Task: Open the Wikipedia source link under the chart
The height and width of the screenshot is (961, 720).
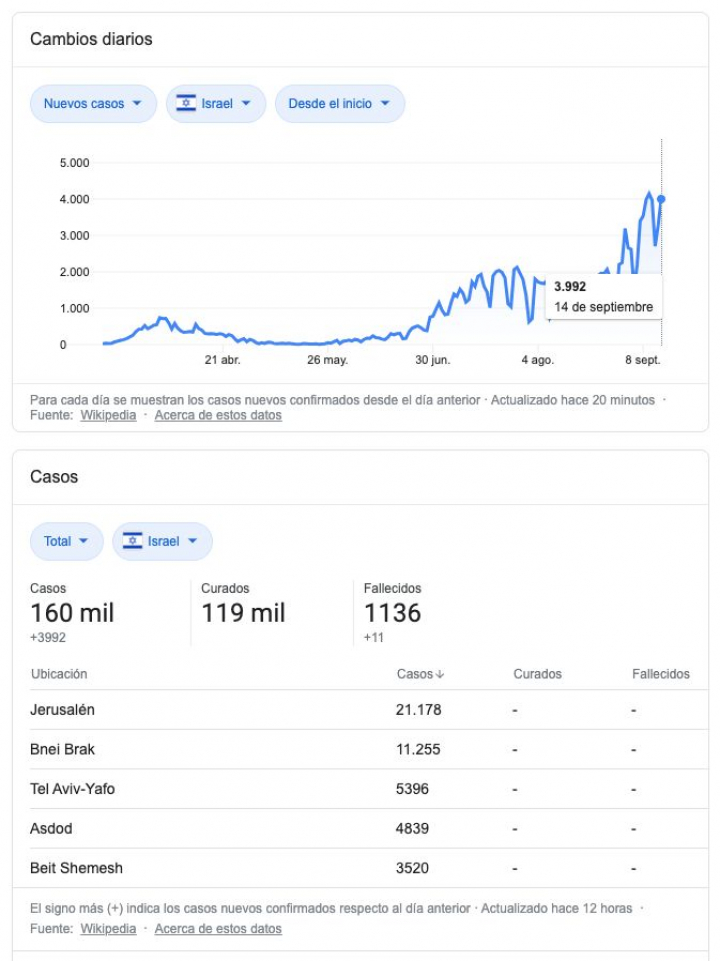Action: 108,415
